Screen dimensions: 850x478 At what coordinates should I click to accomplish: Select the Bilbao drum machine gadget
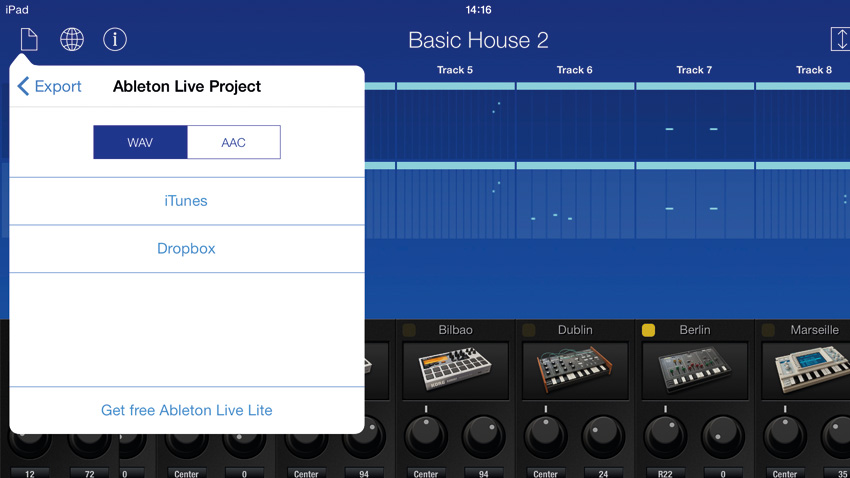tap(455, 370)
